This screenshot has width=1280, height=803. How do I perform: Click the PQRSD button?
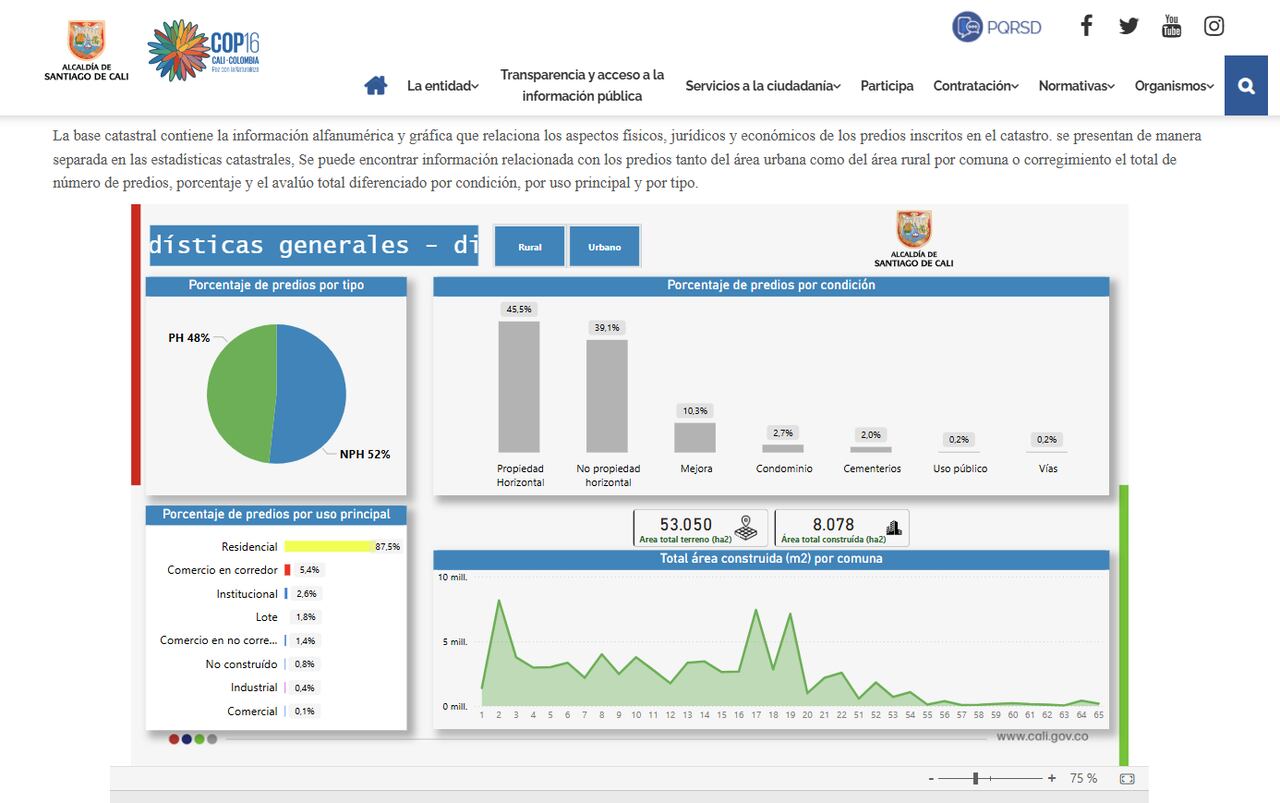click(996, 27)
